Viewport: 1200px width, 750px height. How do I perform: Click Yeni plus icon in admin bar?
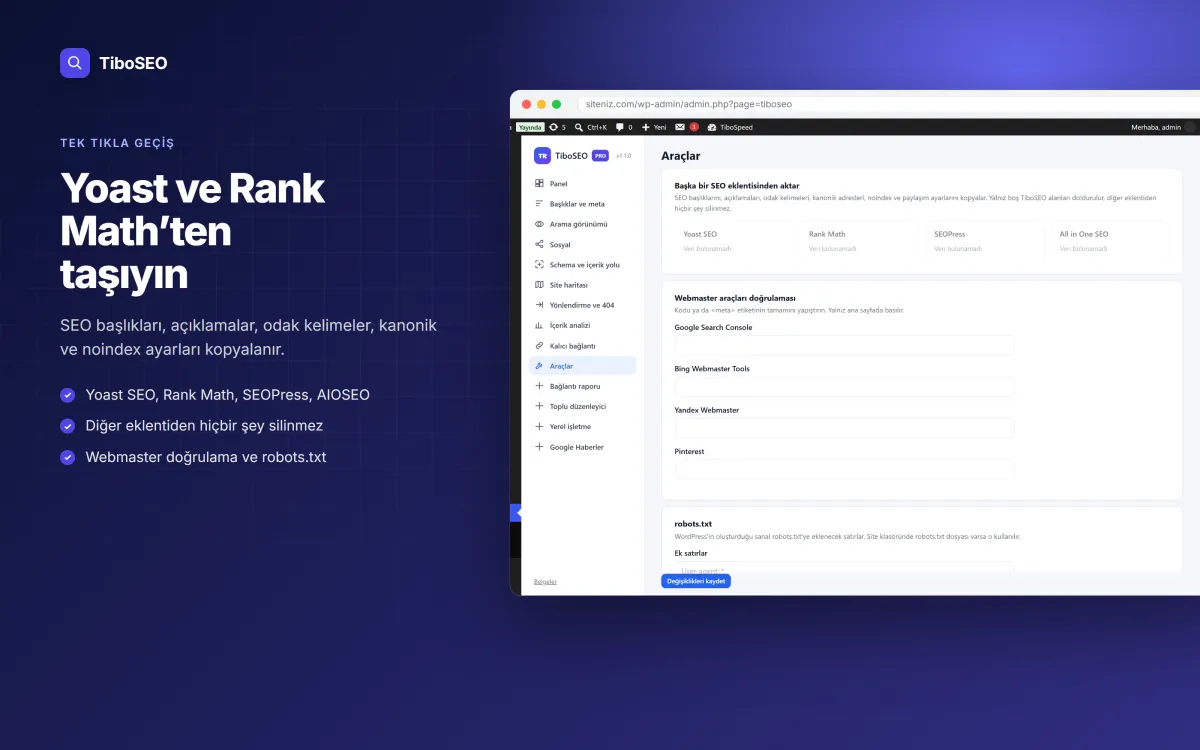646,127
